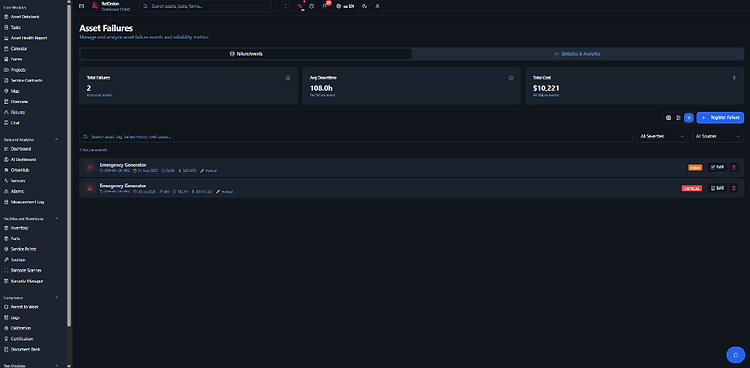Click the fullscreen icon in the header

pyautogui.click(x=287, y=6)
